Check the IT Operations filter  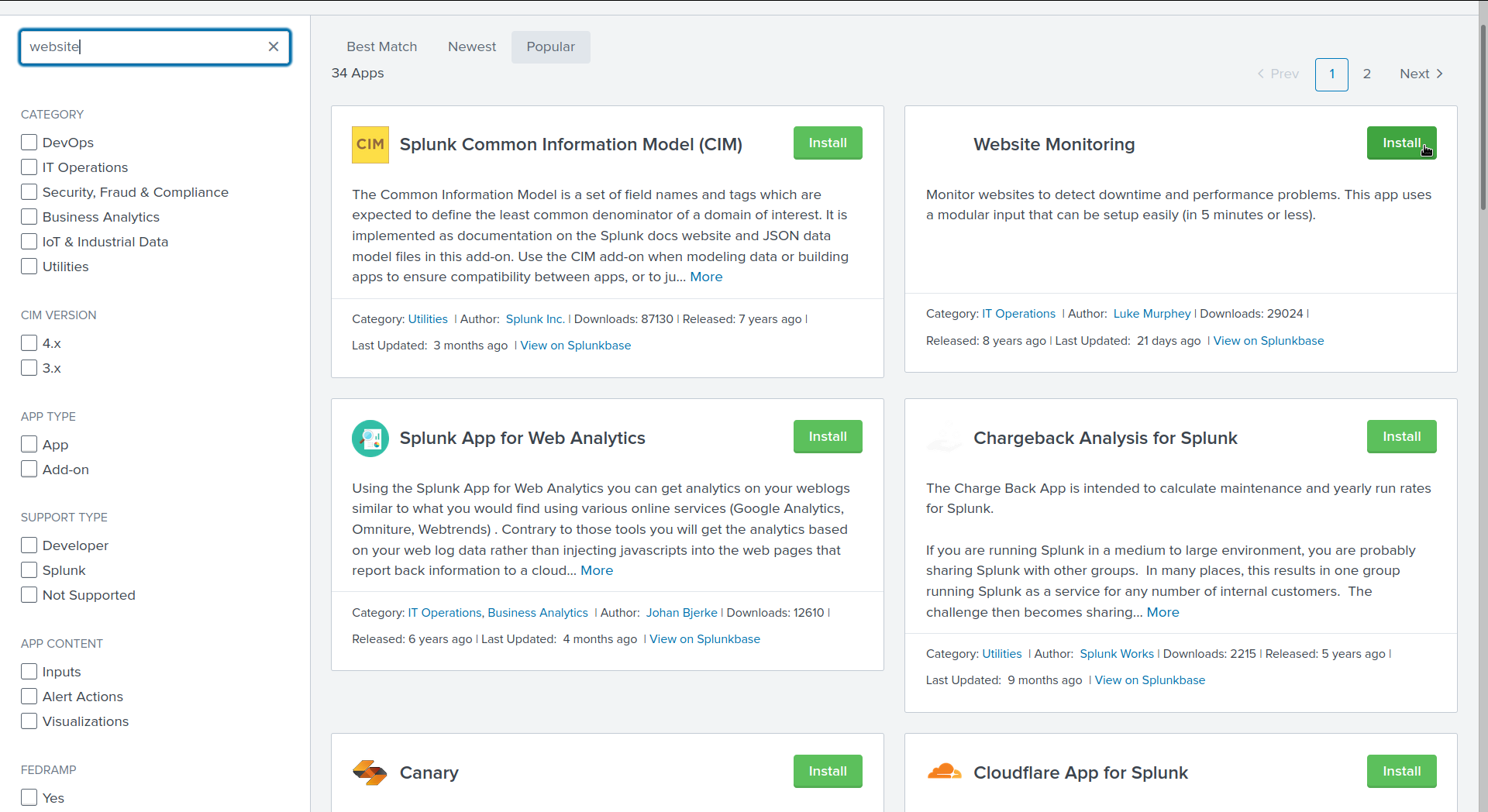29,167
